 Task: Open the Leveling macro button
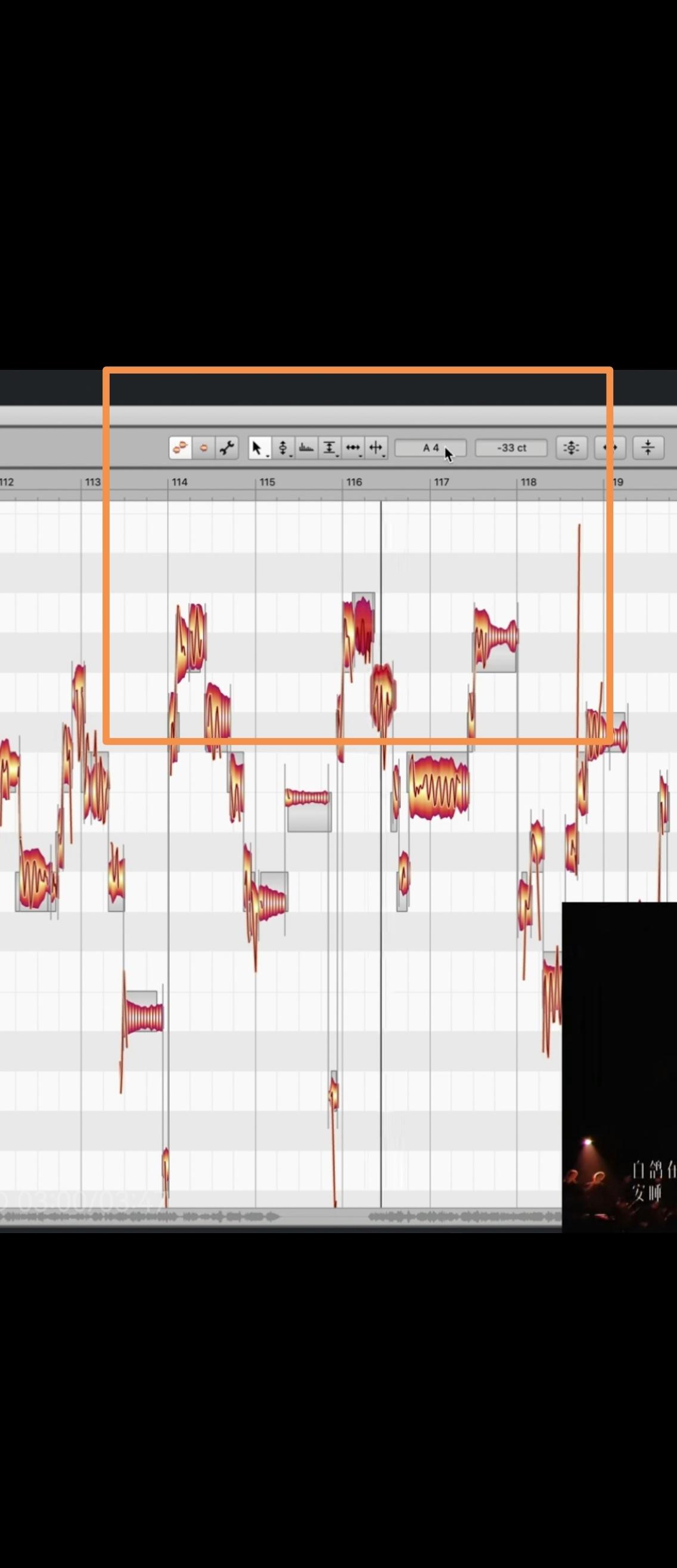click(x=648, y=448)
